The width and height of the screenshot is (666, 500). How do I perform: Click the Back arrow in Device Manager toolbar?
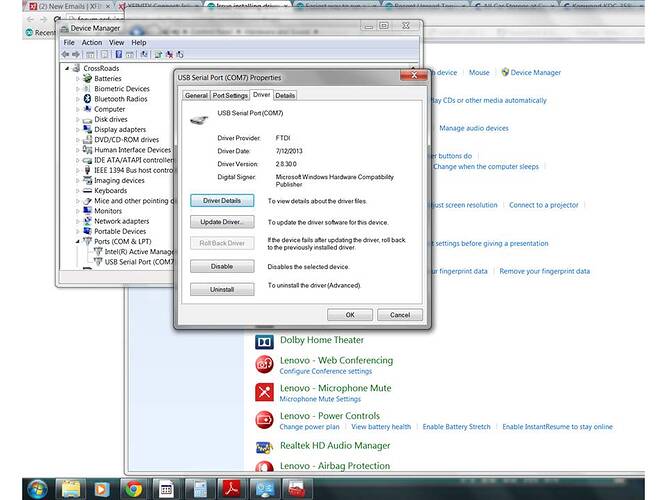point(65,54)
